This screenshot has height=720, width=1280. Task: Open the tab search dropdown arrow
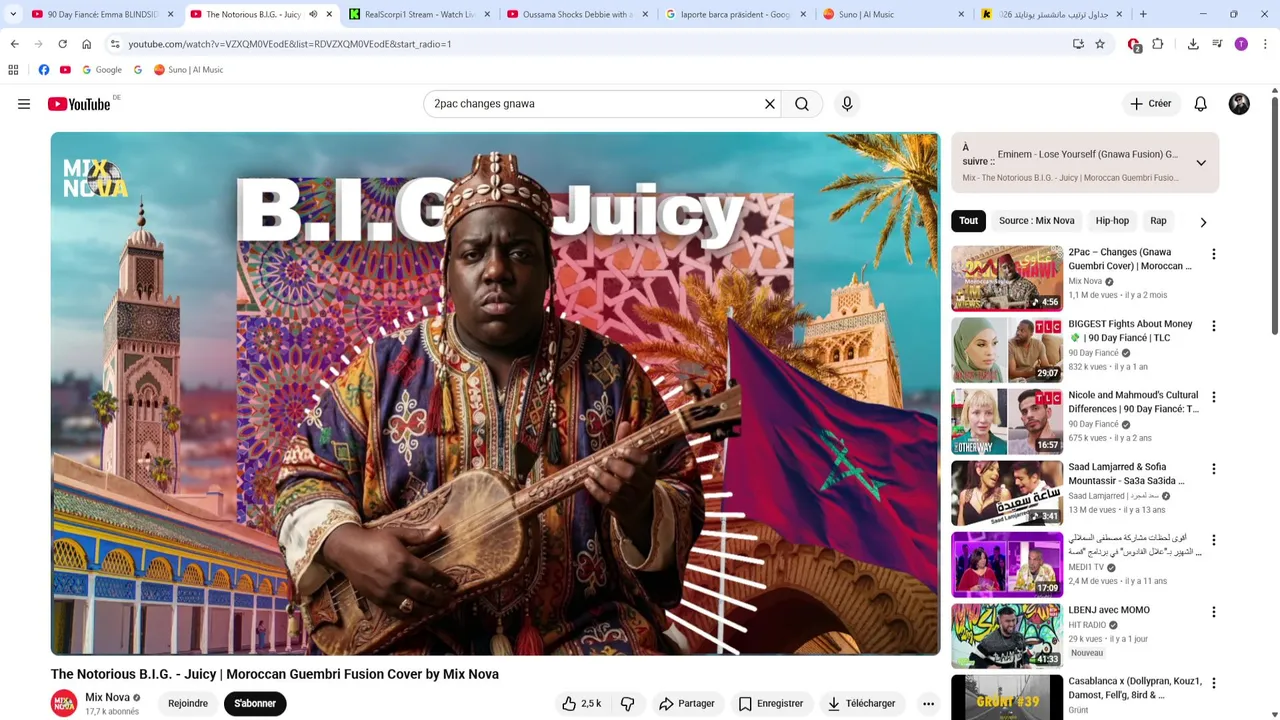tap(13, 14)
